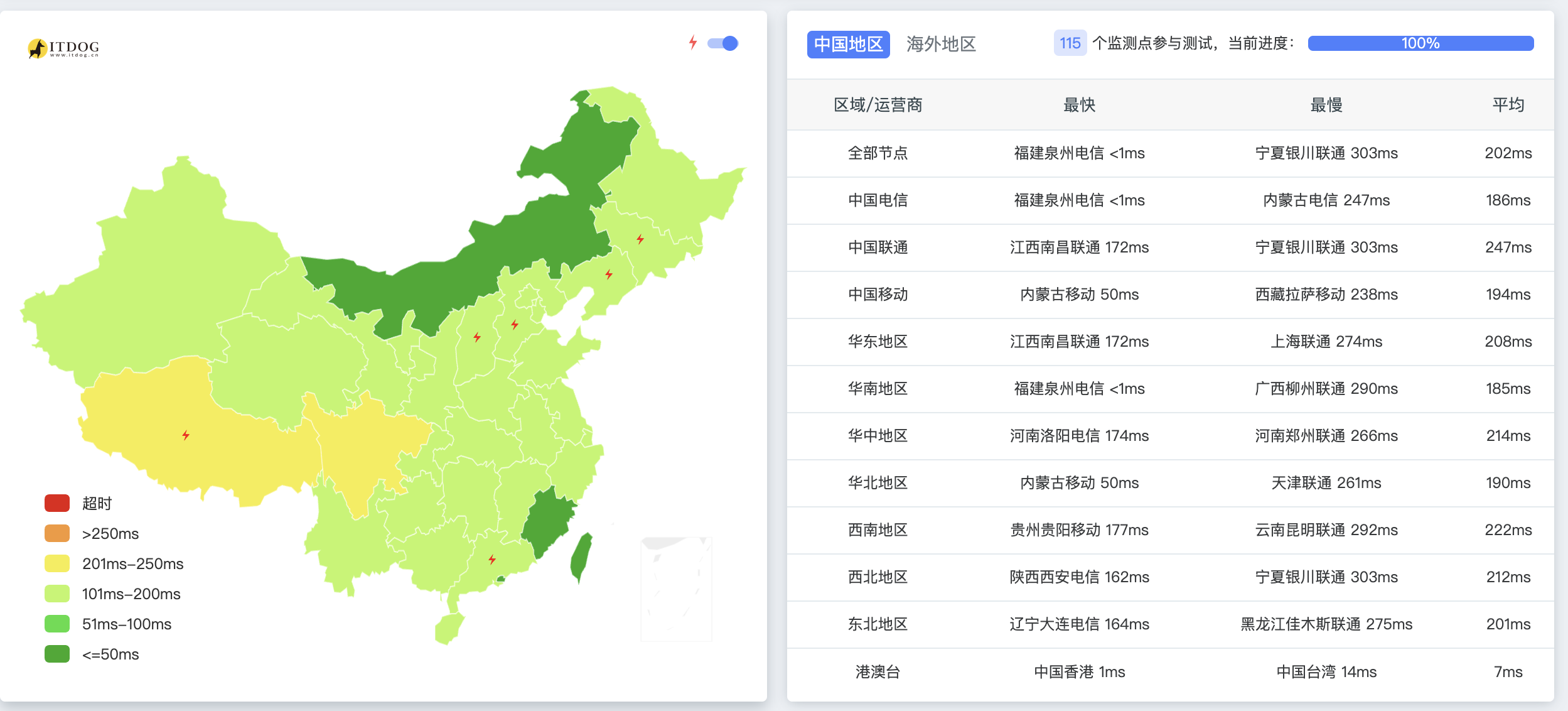Click lightning marker on Tibet region
The height and width of the screenshot is (711, 1568).
186,435
